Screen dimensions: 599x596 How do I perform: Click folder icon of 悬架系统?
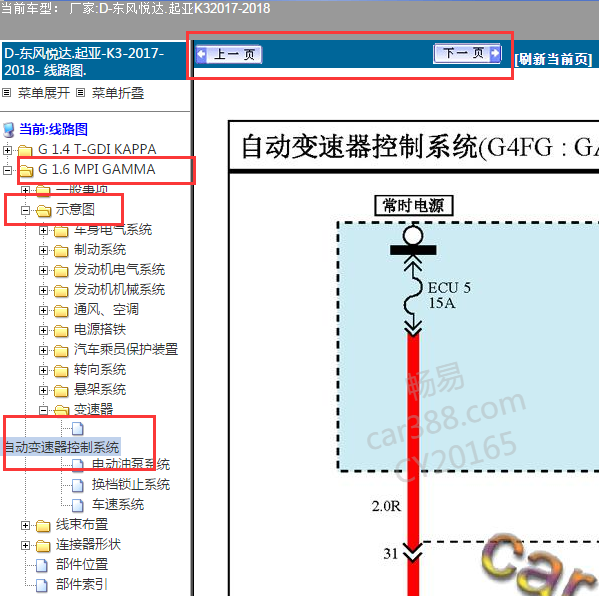[61, 390]
